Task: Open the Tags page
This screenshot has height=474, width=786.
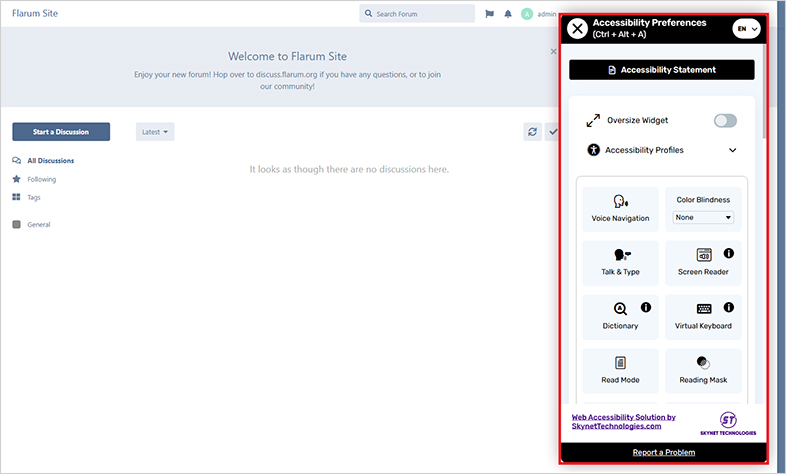Action: (26, 197)
